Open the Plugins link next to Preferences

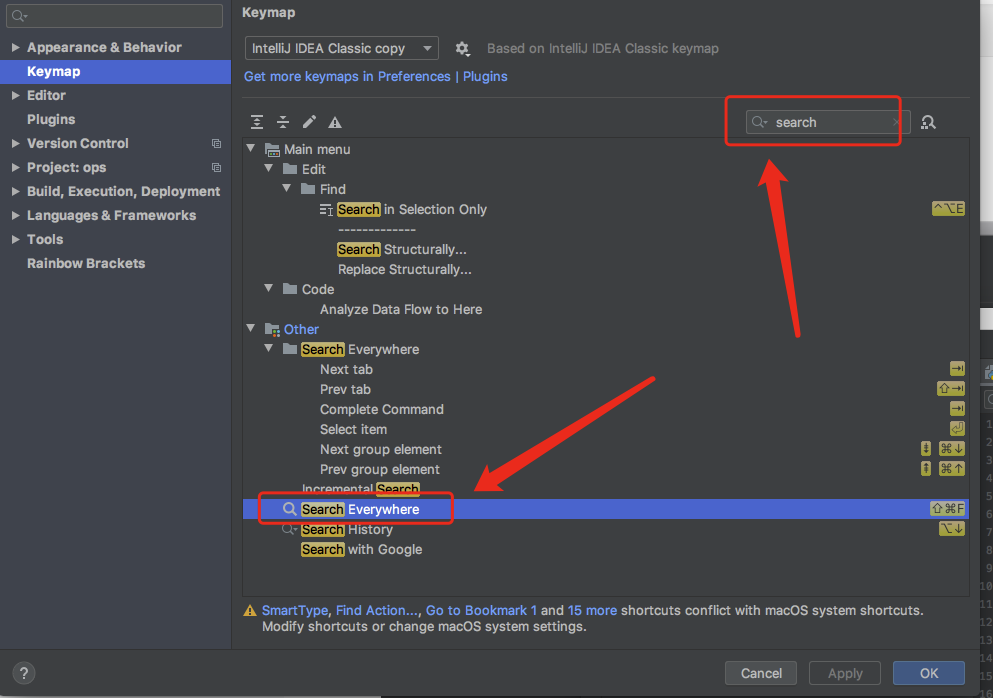tap(485, 76)
